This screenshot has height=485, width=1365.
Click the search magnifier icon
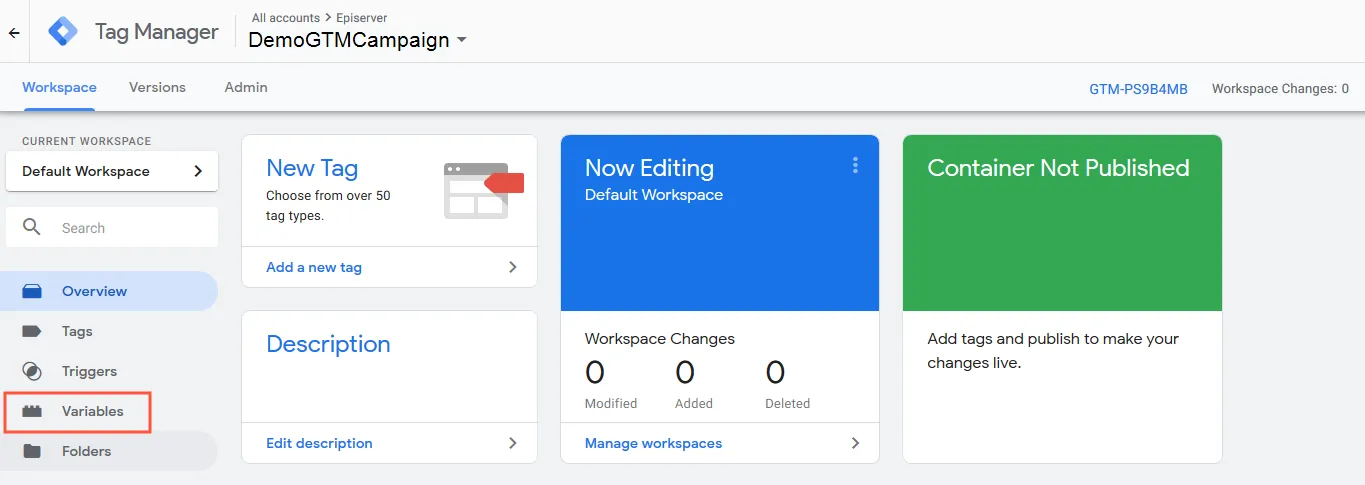32,228
